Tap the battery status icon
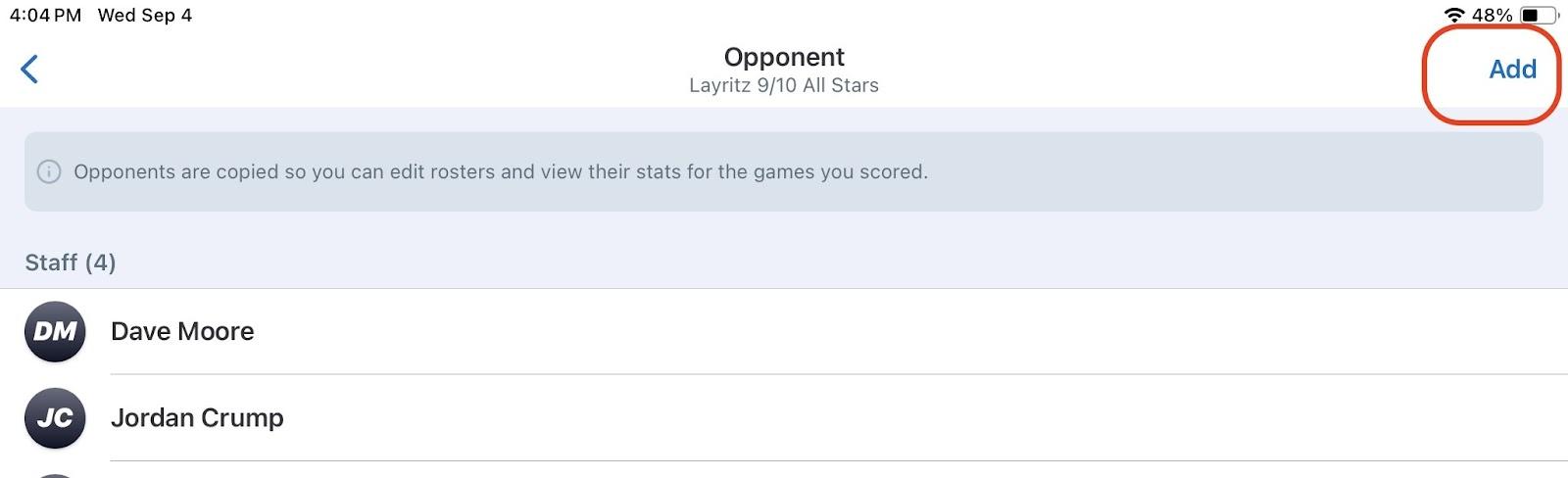Screen dimensions: 1568x478 (x=1538, y=15)
